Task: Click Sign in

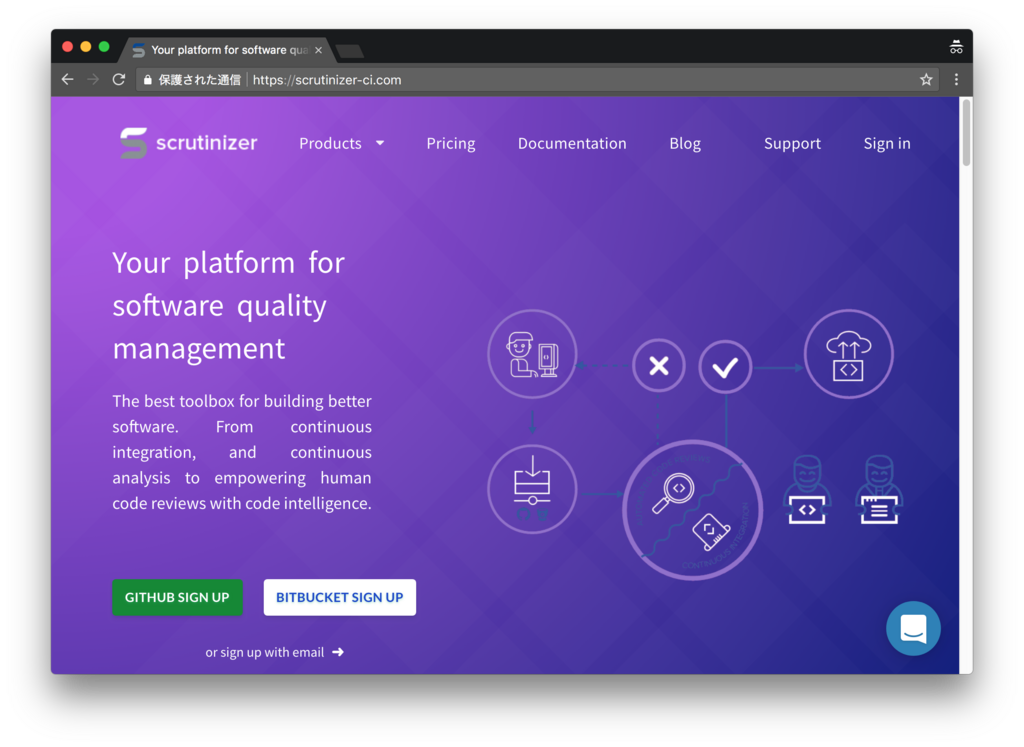Action: (887, 143)
